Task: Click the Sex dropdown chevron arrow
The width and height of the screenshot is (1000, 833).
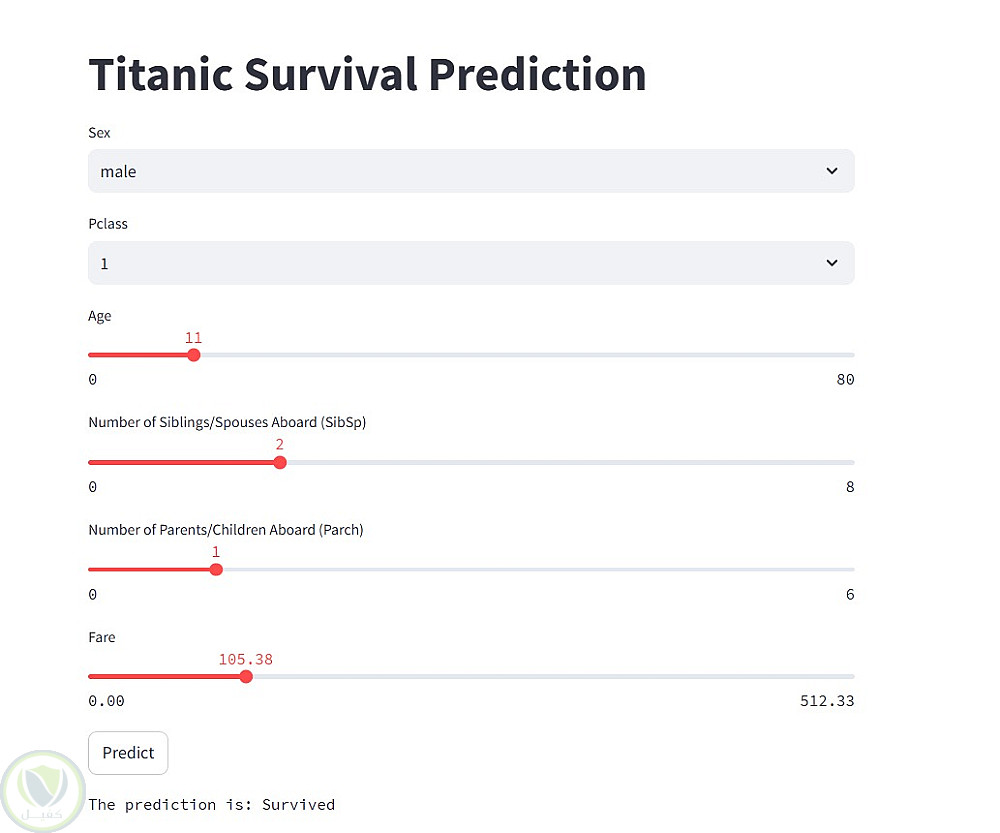Action: click(831, 171)
